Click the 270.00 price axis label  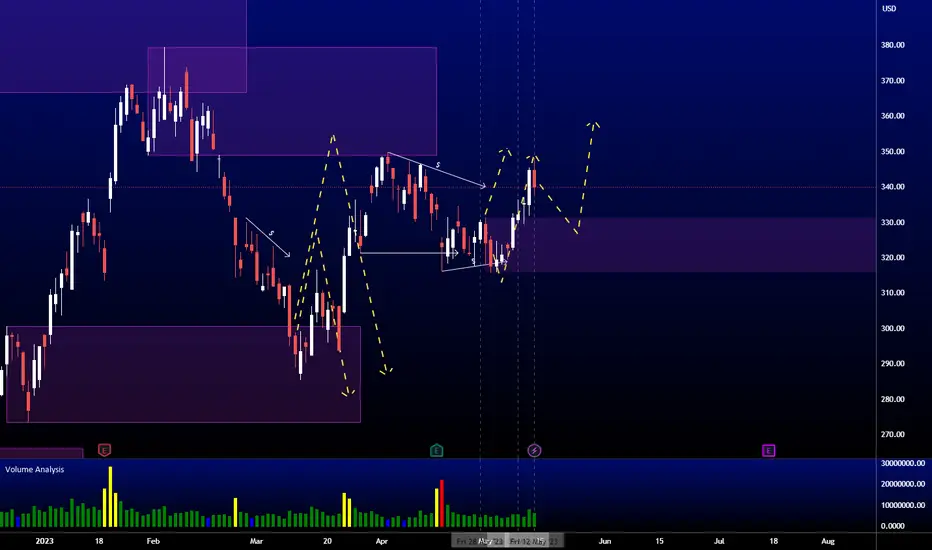tap(892, 434)
